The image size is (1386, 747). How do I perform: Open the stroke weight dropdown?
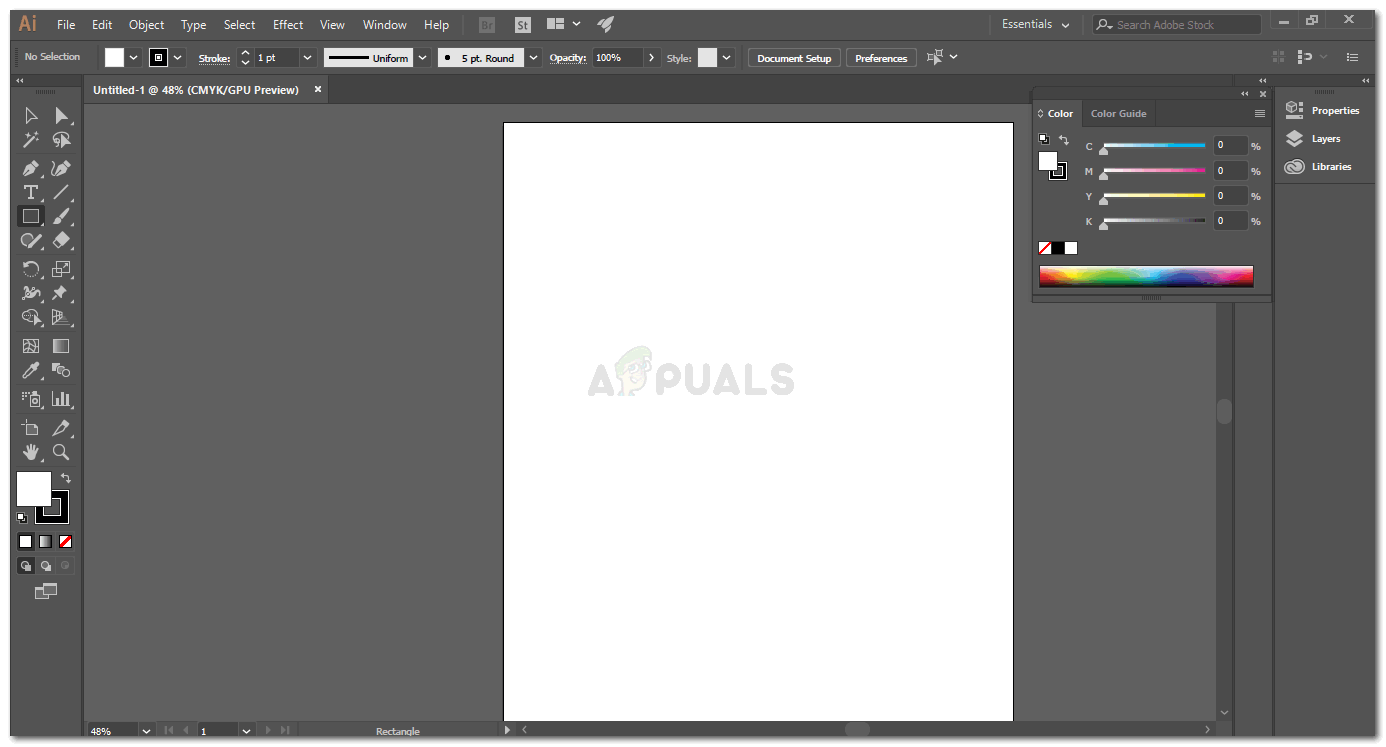coord(307,58)
